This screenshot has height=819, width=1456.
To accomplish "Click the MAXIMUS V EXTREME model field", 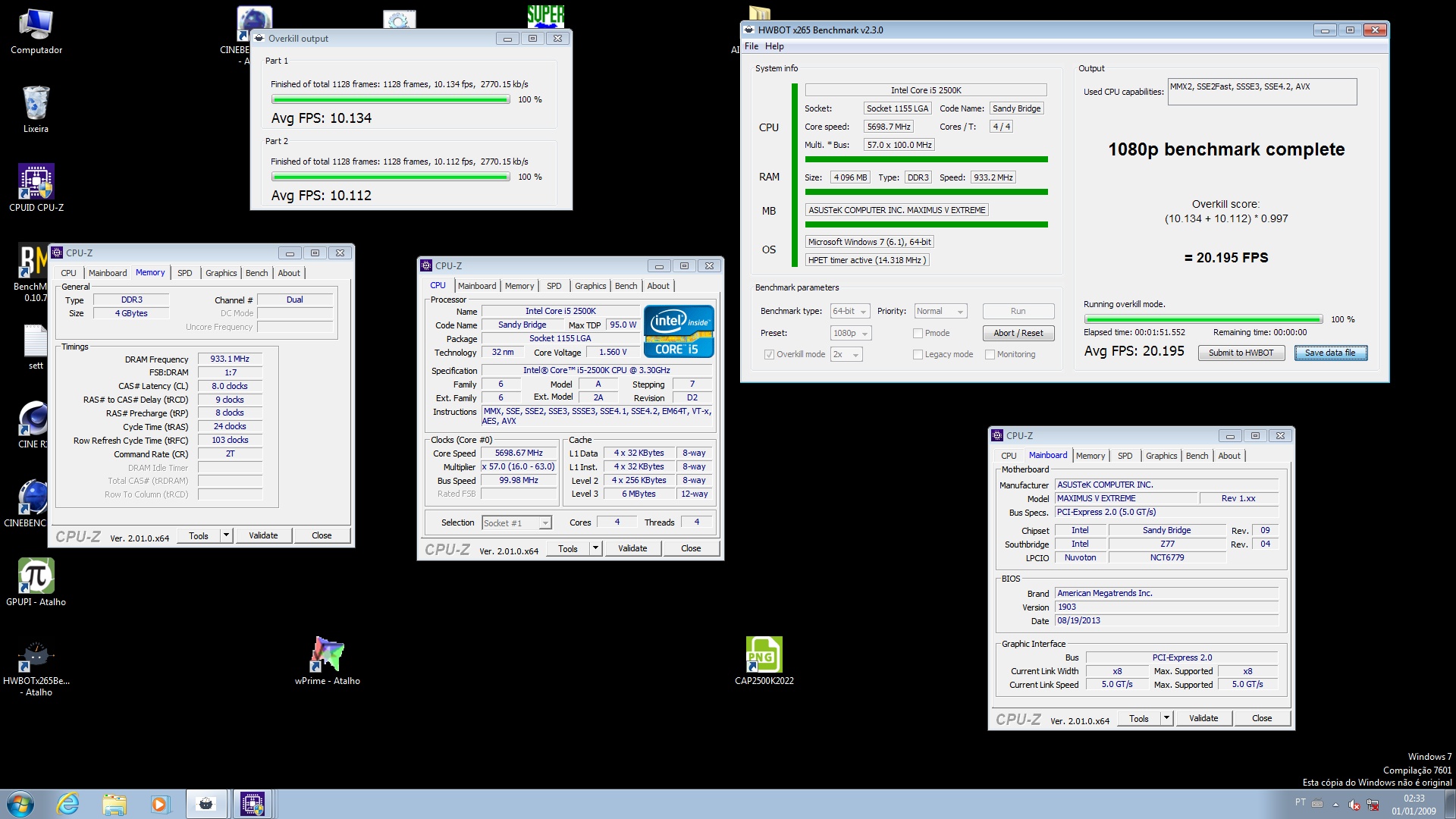I will point(1125,498).
